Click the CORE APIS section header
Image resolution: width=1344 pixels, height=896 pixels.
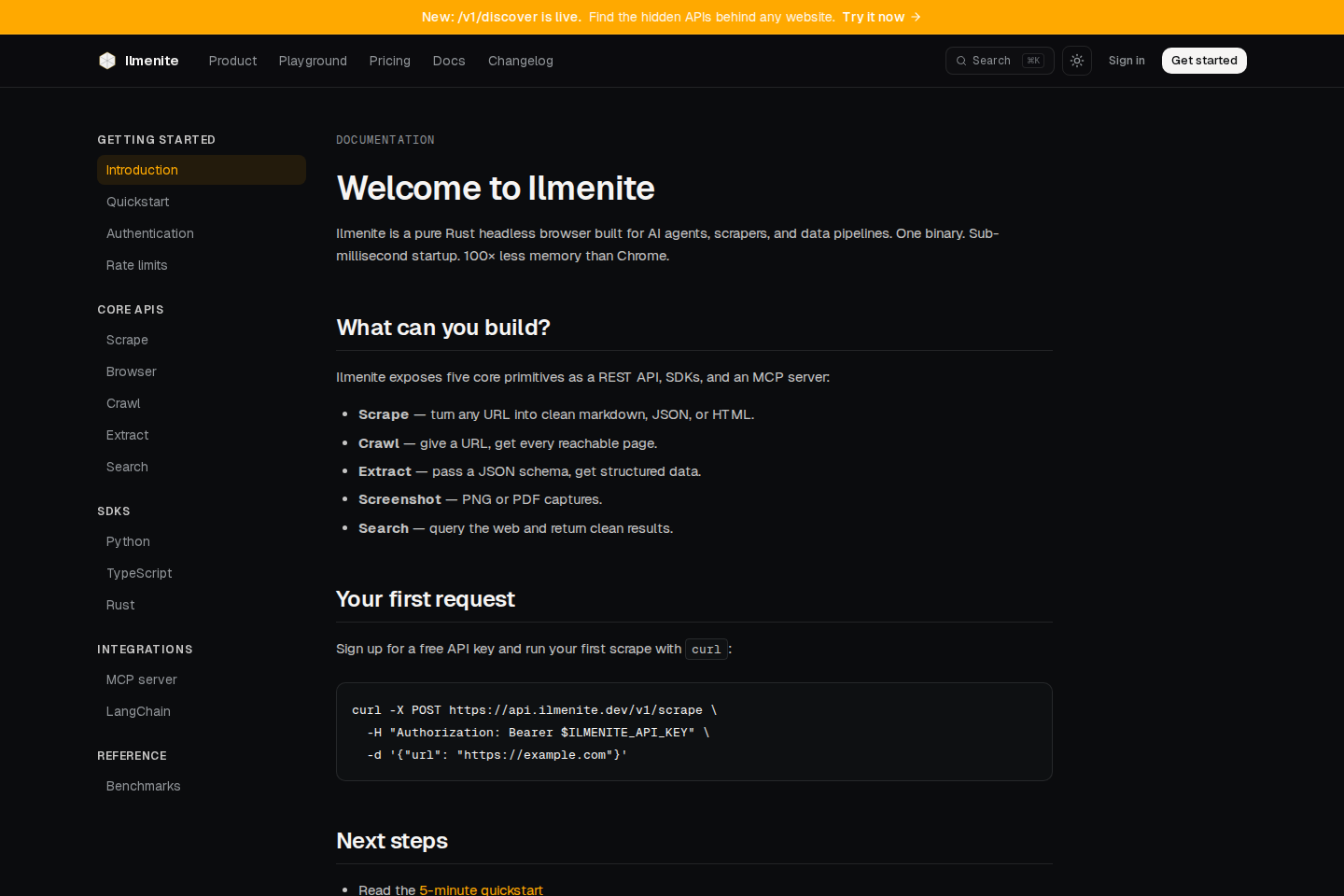[131, 310]
